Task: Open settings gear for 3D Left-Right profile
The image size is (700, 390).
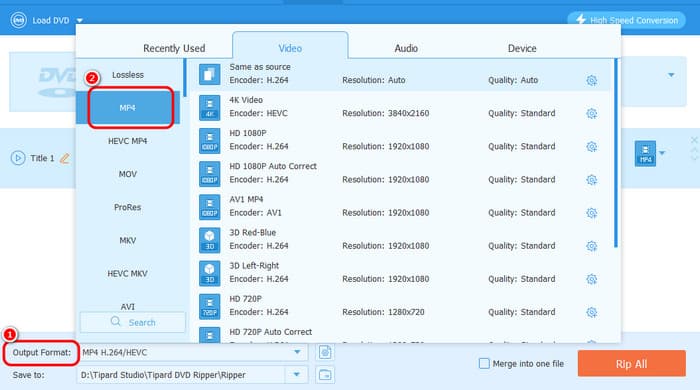Action: pos(592,279)
